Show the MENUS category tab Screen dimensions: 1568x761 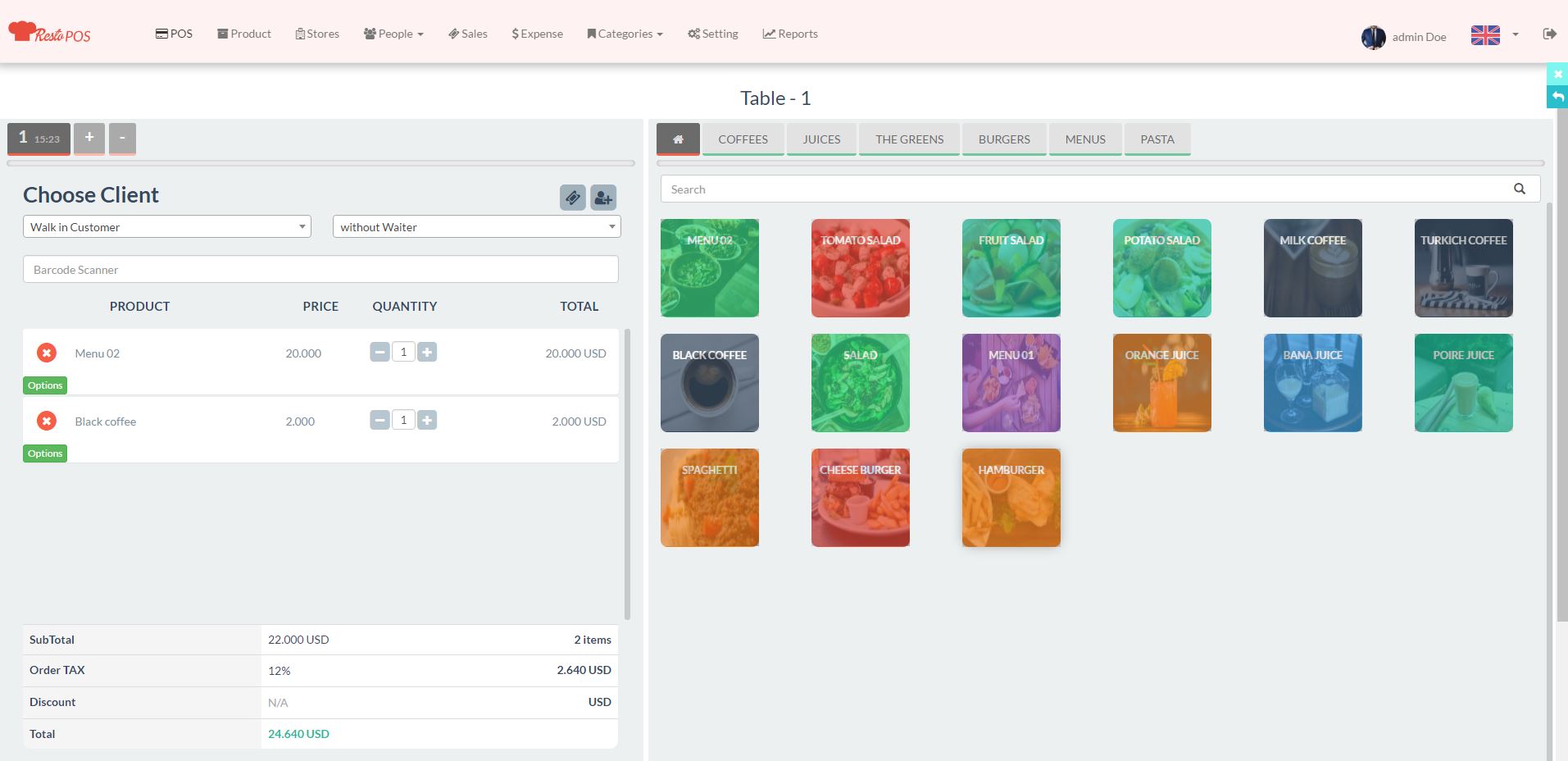point(1085,139)
